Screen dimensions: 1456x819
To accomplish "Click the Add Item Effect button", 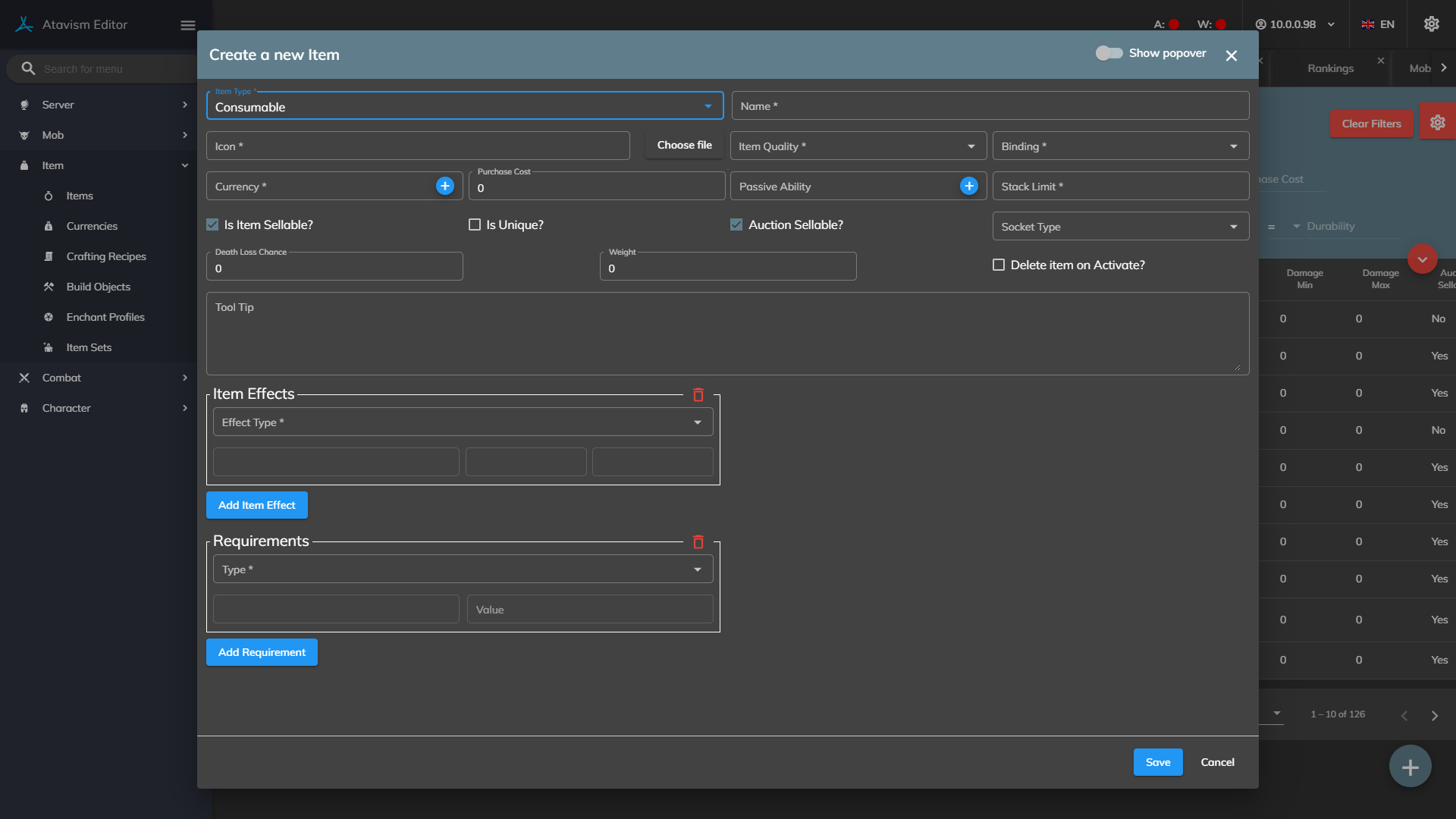I will (256, 505).
